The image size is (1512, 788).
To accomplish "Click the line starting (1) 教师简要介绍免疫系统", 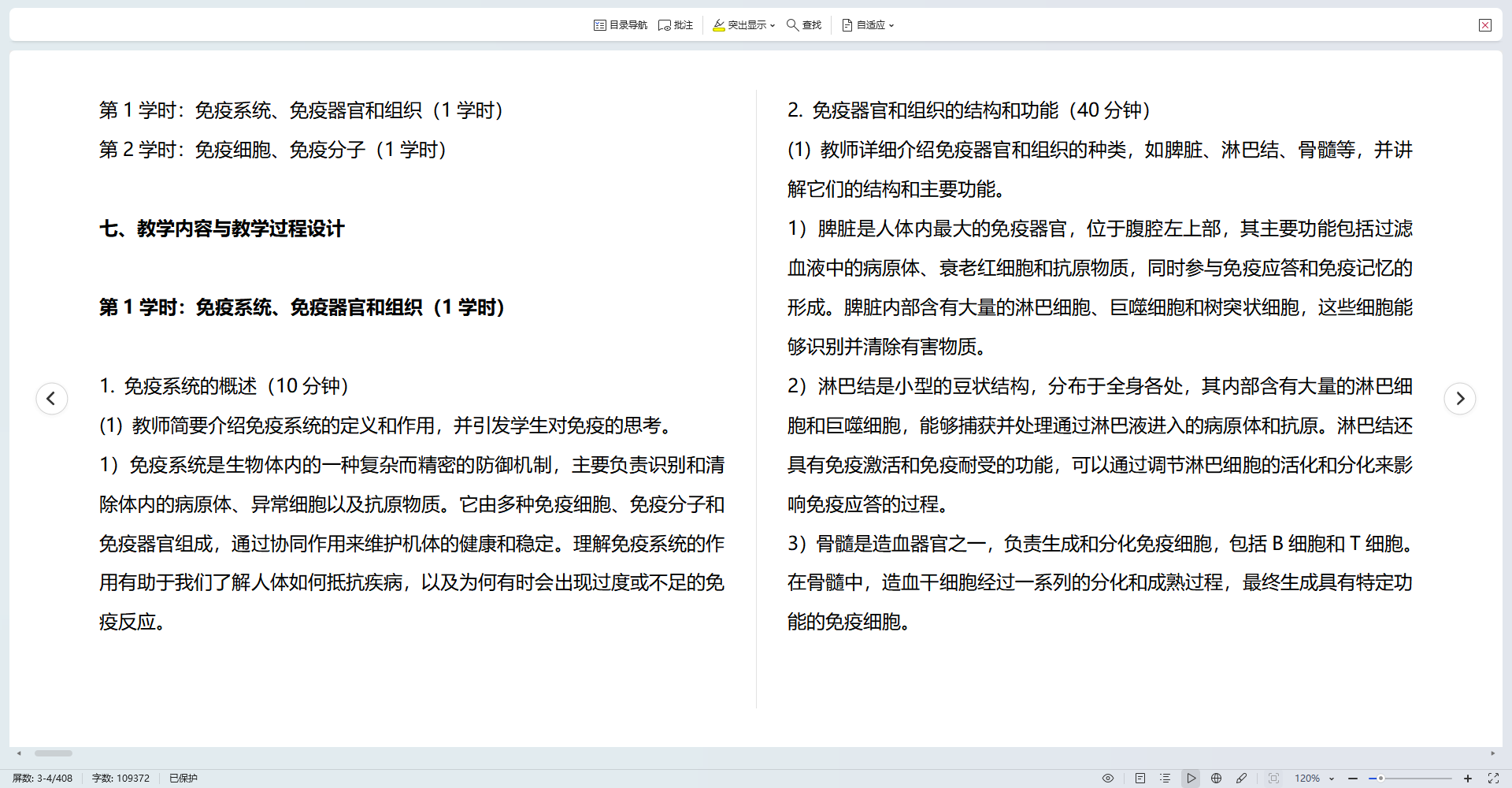I will coord(387,426).
